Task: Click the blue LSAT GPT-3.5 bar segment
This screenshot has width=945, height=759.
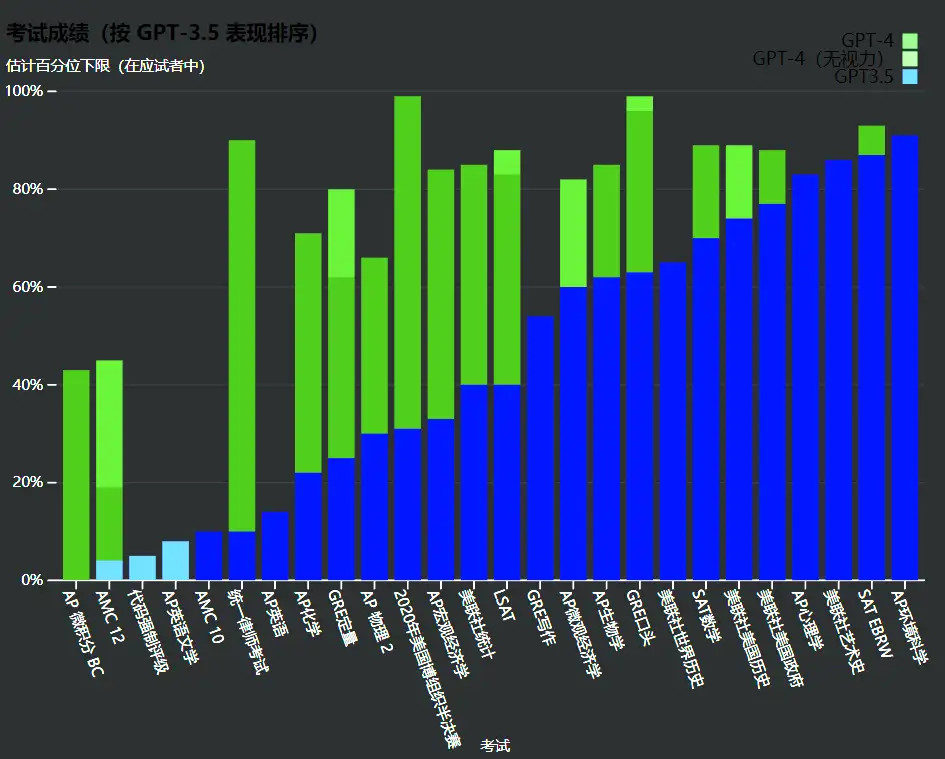Action: pos(507,482)
